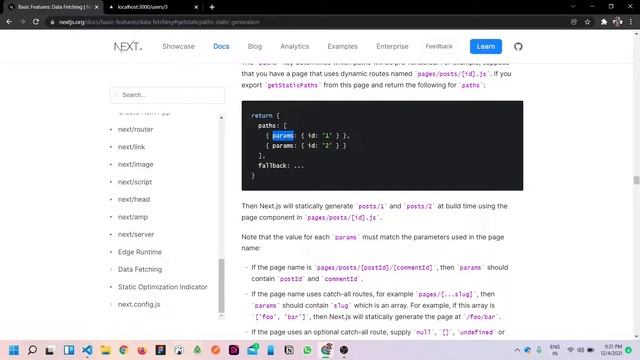The height and width of the screenshot is (360, 640).
Task: Open next/script in the sidebar
Action: point(135,182)
